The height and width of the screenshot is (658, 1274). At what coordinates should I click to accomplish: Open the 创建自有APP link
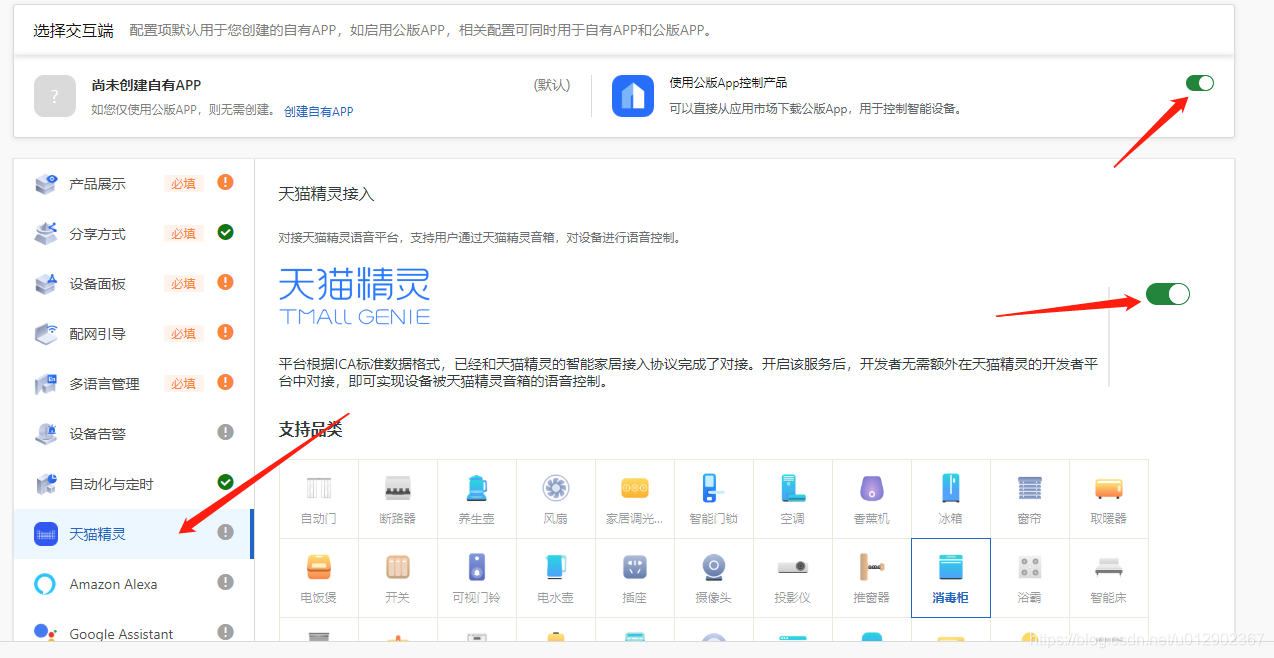click(x=319, y=111)
